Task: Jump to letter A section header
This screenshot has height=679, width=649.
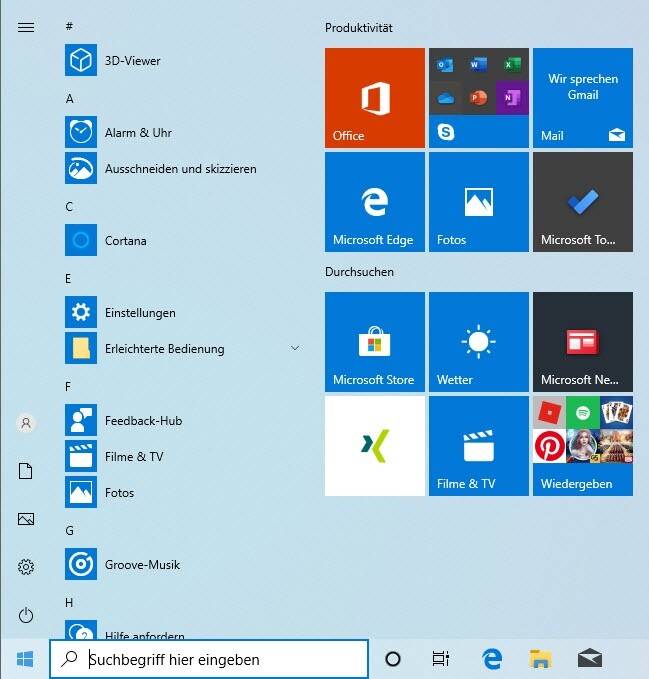Action: click(70, 99)
